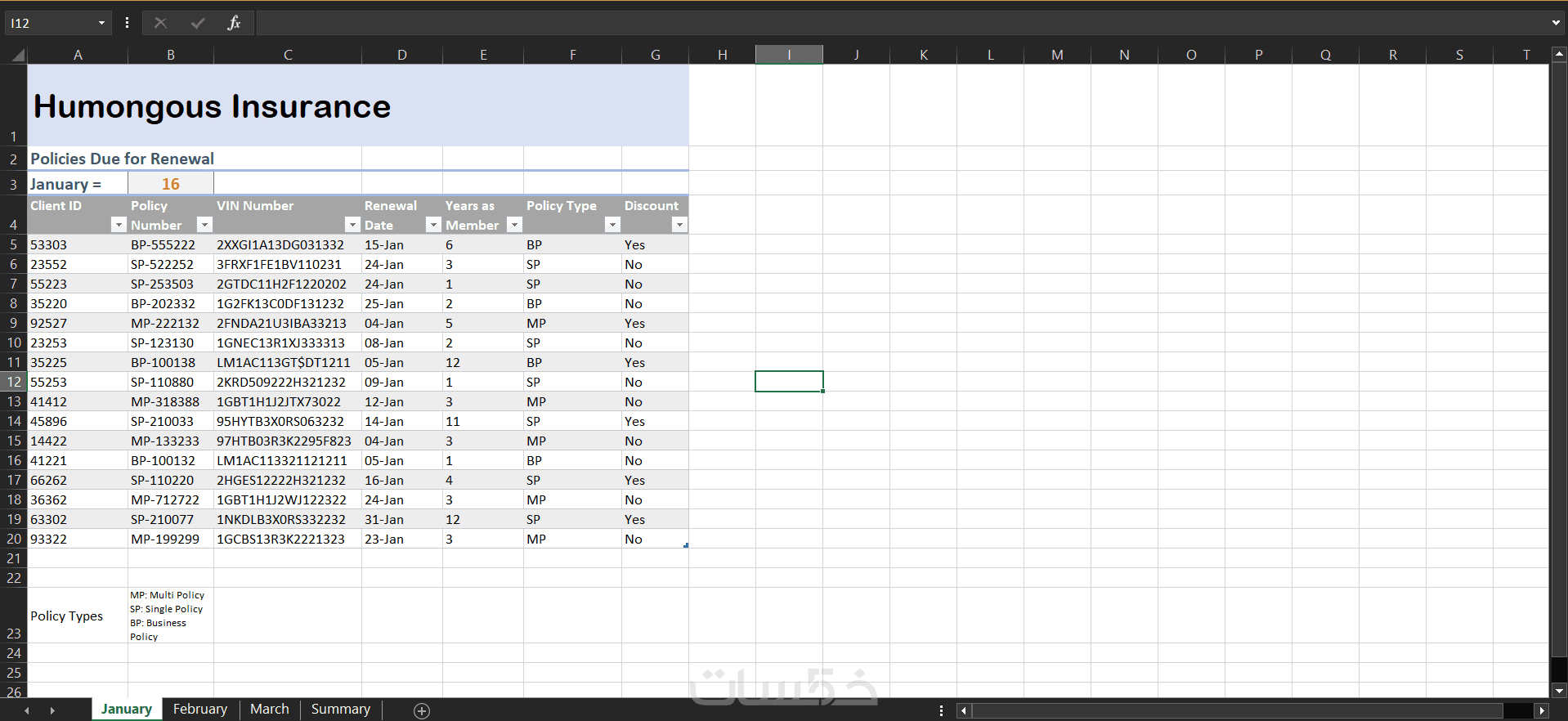Select renewal date cell 25-Jan

(x=402, y=303)
